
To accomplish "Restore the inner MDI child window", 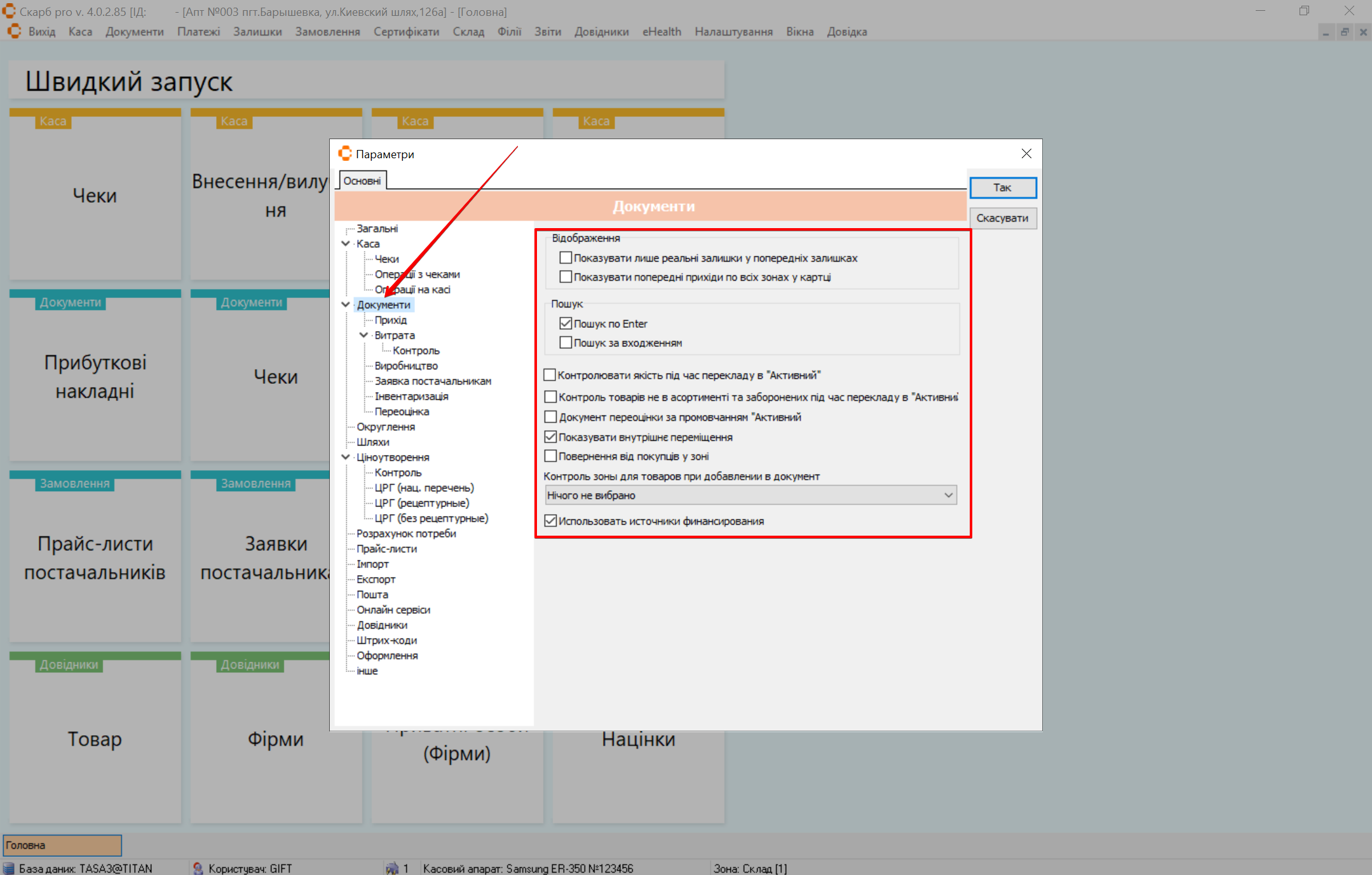I will pyautogui.click(x=1345, y=32).
